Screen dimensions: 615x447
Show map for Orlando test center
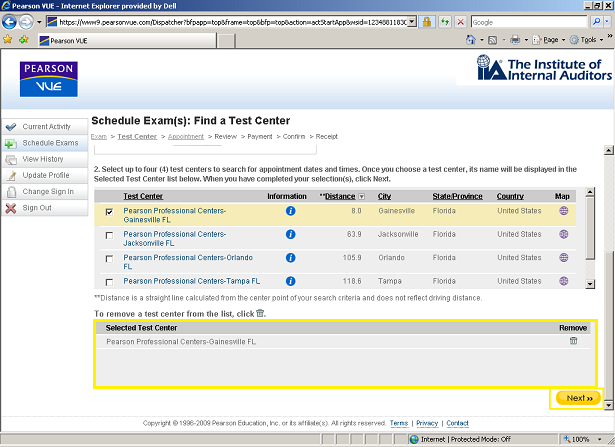(x=563, y=257)
